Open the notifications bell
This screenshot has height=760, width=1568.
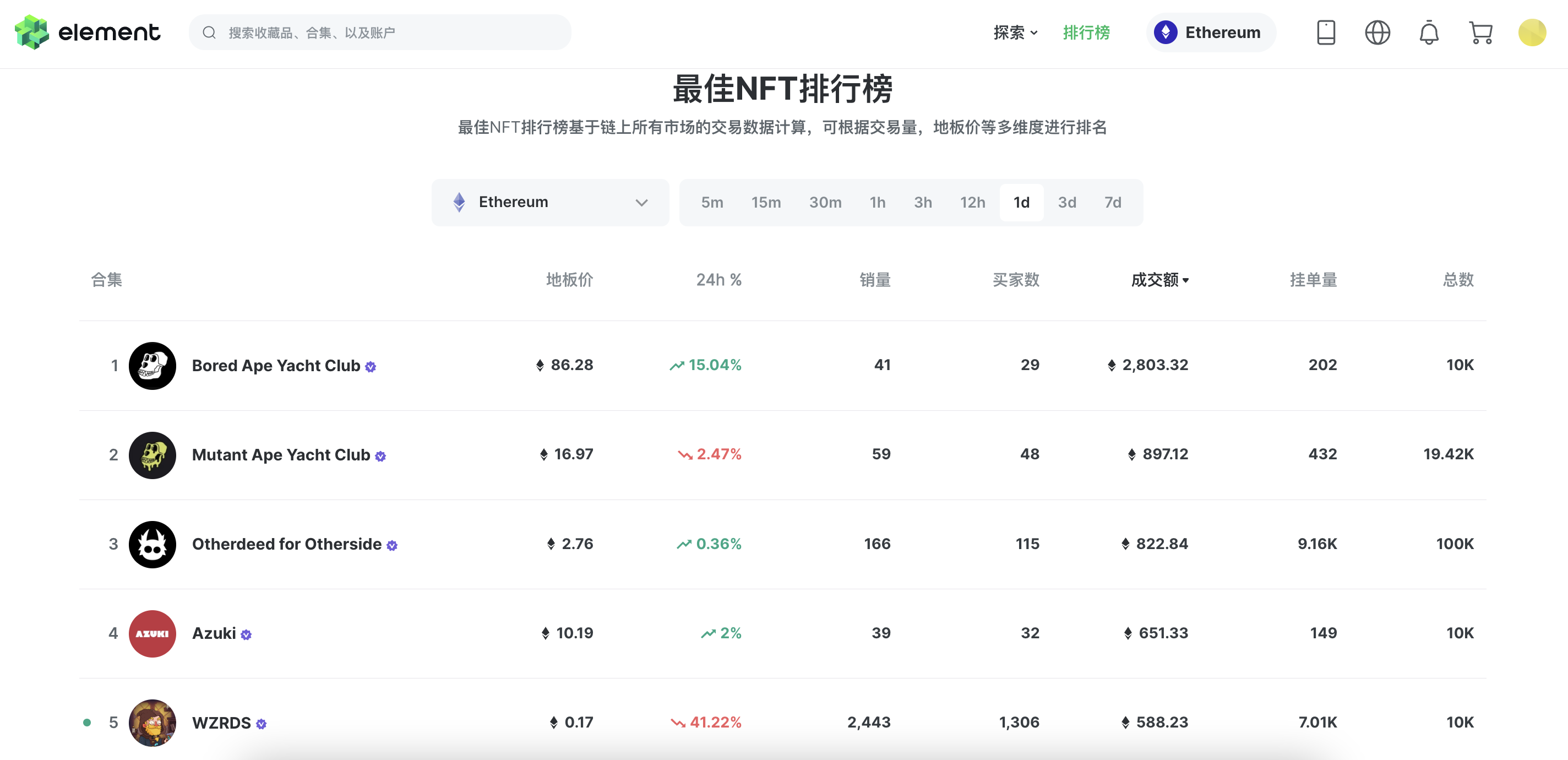1429,32
